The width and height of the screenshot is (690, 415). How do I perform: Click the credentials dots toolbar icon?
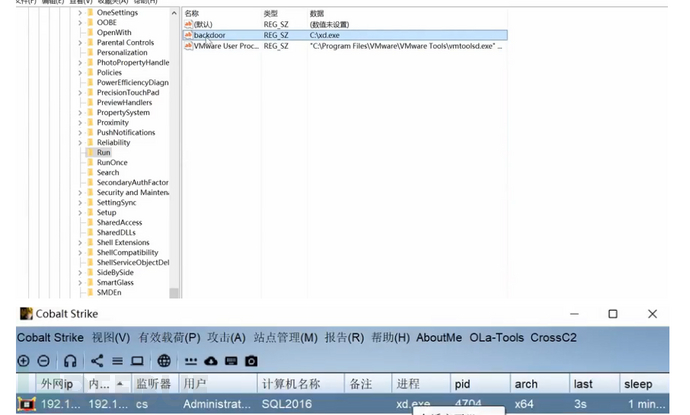coord(191,361)
